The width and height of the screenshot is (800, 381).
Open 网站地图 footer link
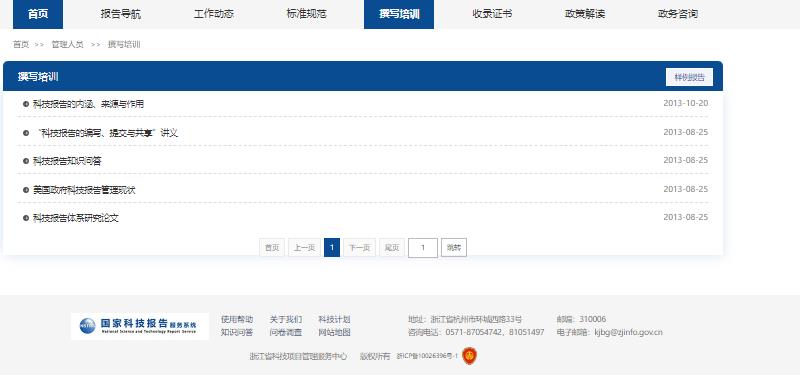tap(334, 333)
